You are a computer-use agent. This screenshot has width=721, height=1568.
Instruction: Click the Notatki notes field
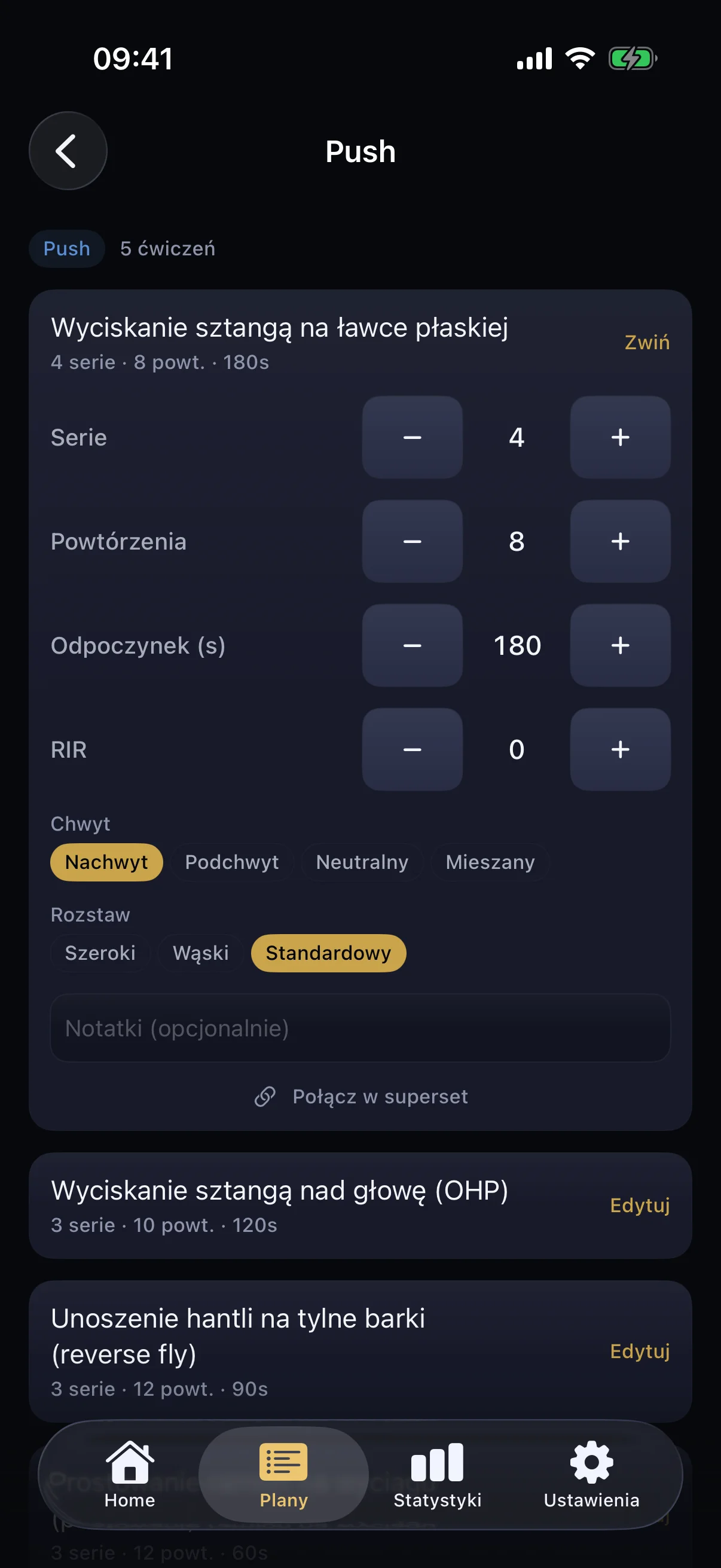tap(360, 1028)
